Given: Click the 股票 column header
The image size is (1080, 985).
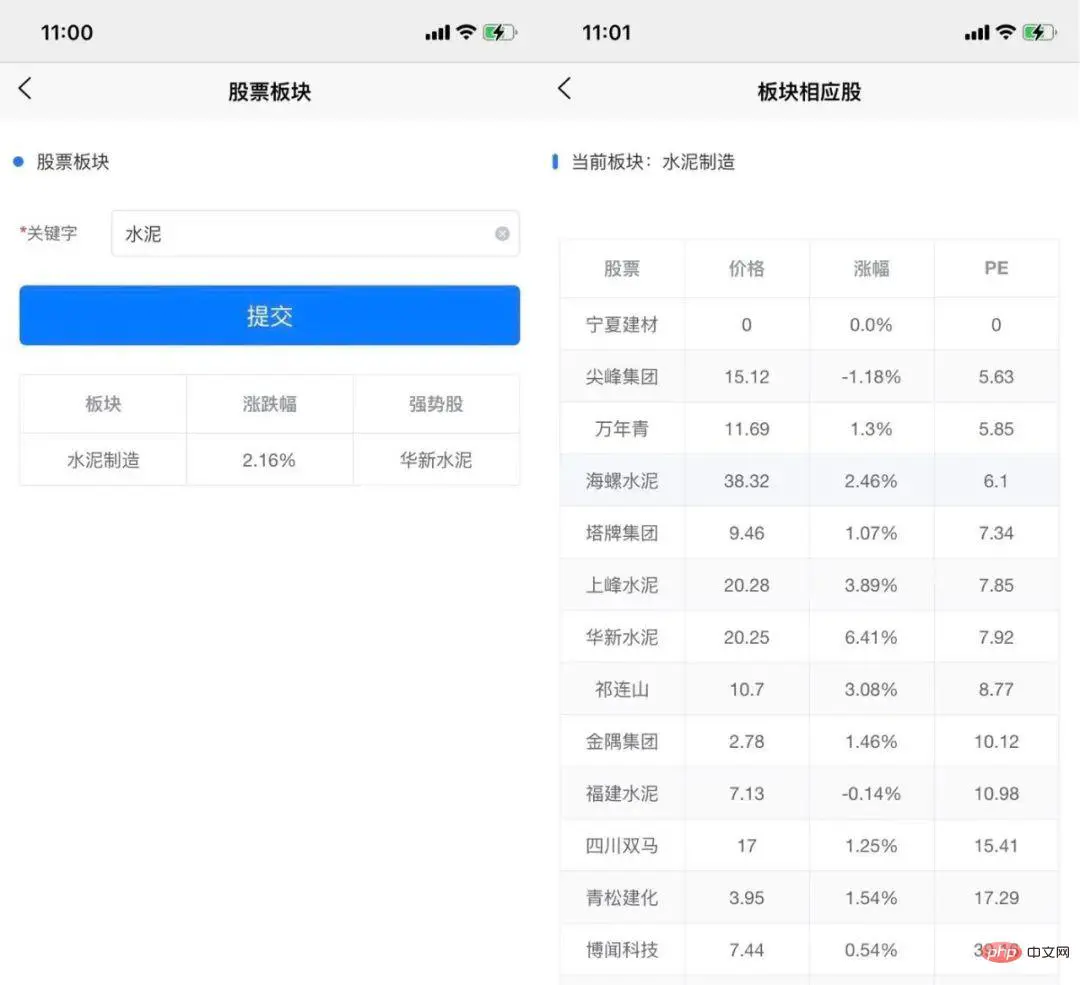Looking at the screenshot, I should [x=622, y=268].
